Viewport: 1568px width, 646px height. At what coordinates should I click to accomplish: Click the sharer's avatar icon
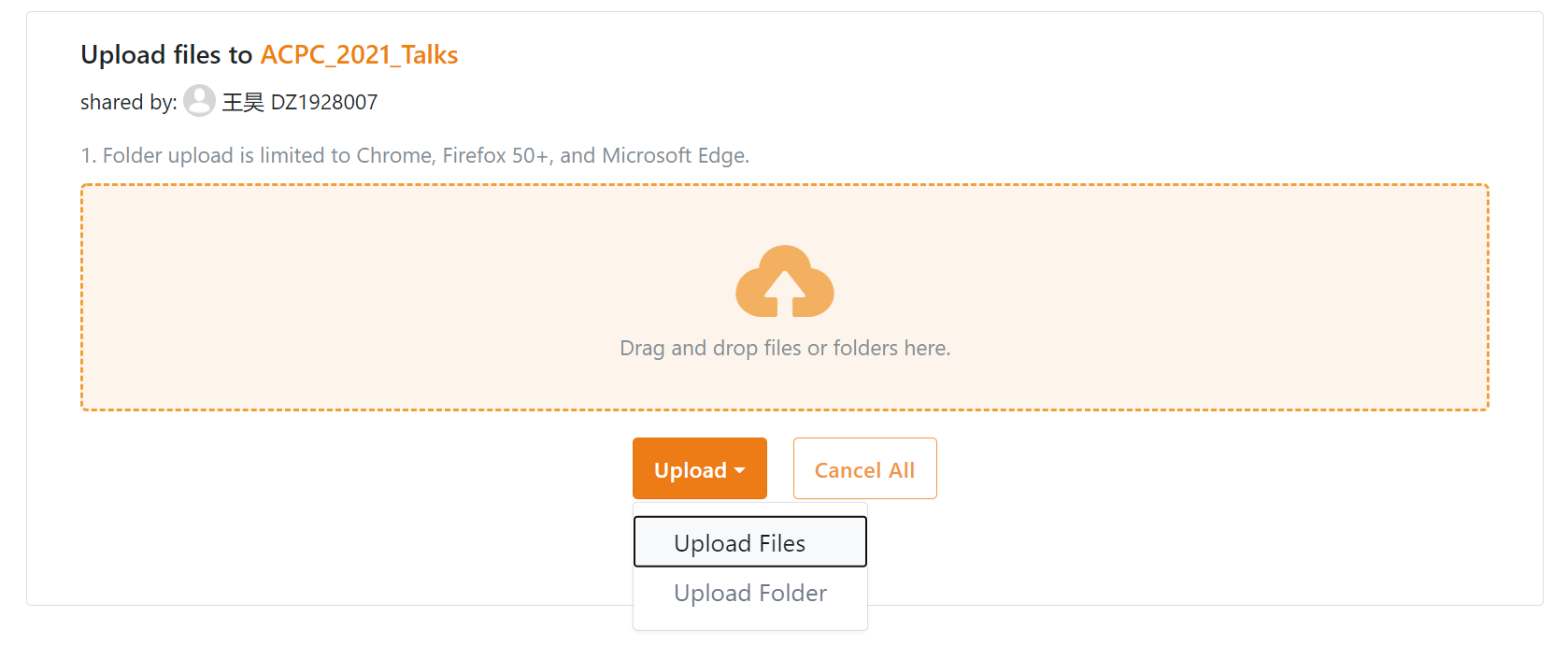click(x=199, y=101)
